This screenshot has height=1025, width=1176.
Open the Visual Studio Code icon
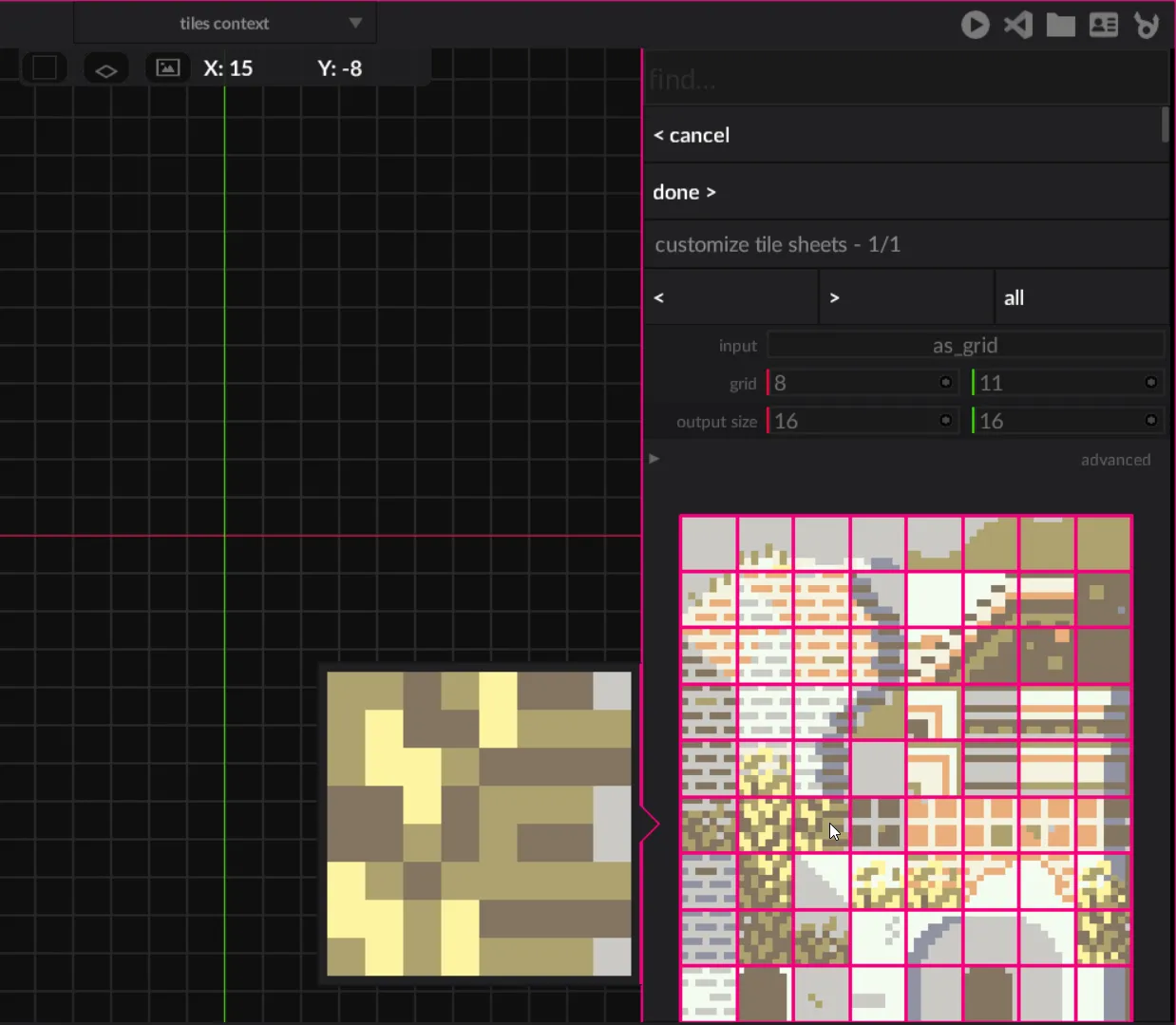tap(1018, 25)
